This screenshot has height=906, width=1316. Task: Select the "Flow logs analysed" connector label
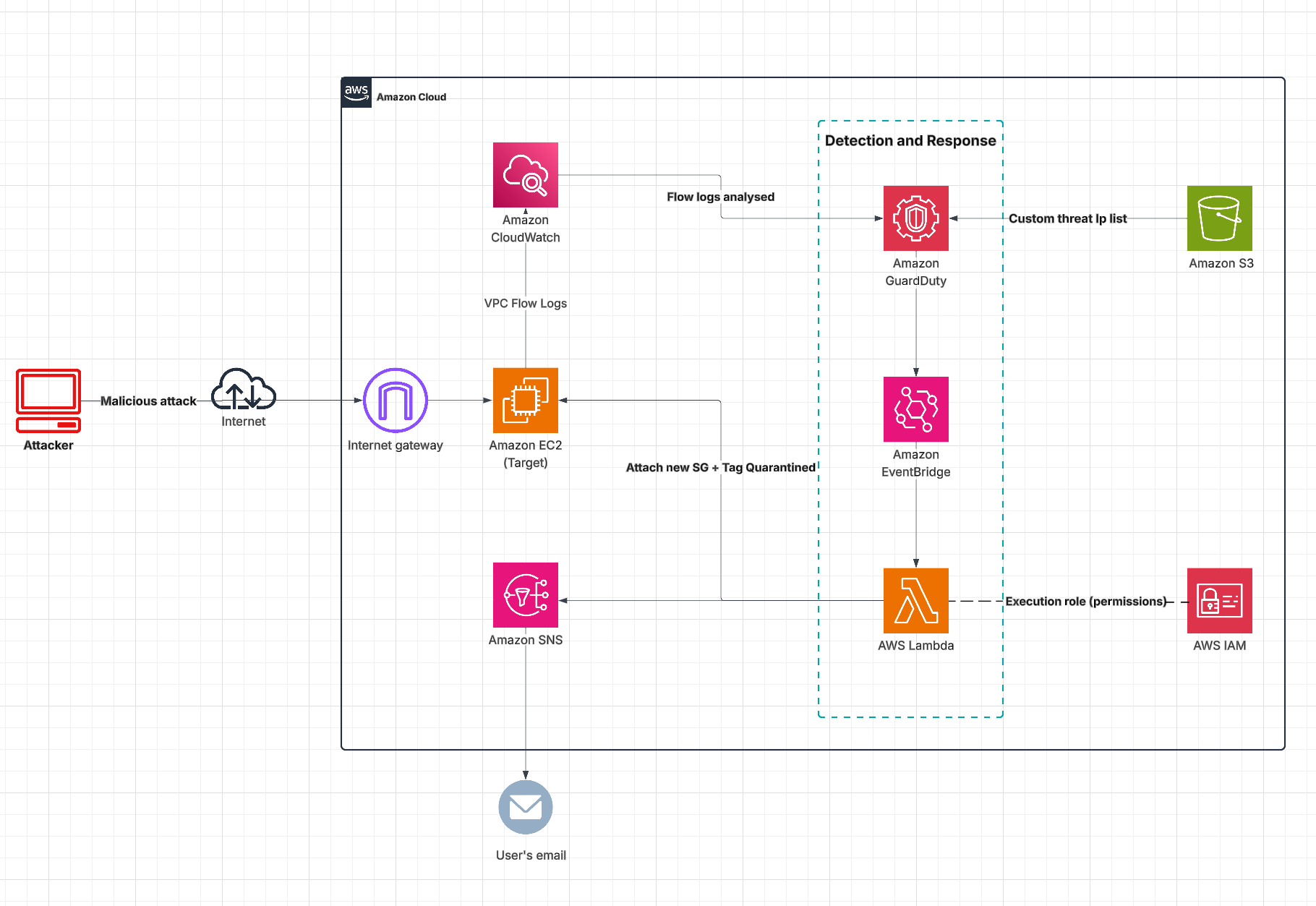tap(720, 197)
